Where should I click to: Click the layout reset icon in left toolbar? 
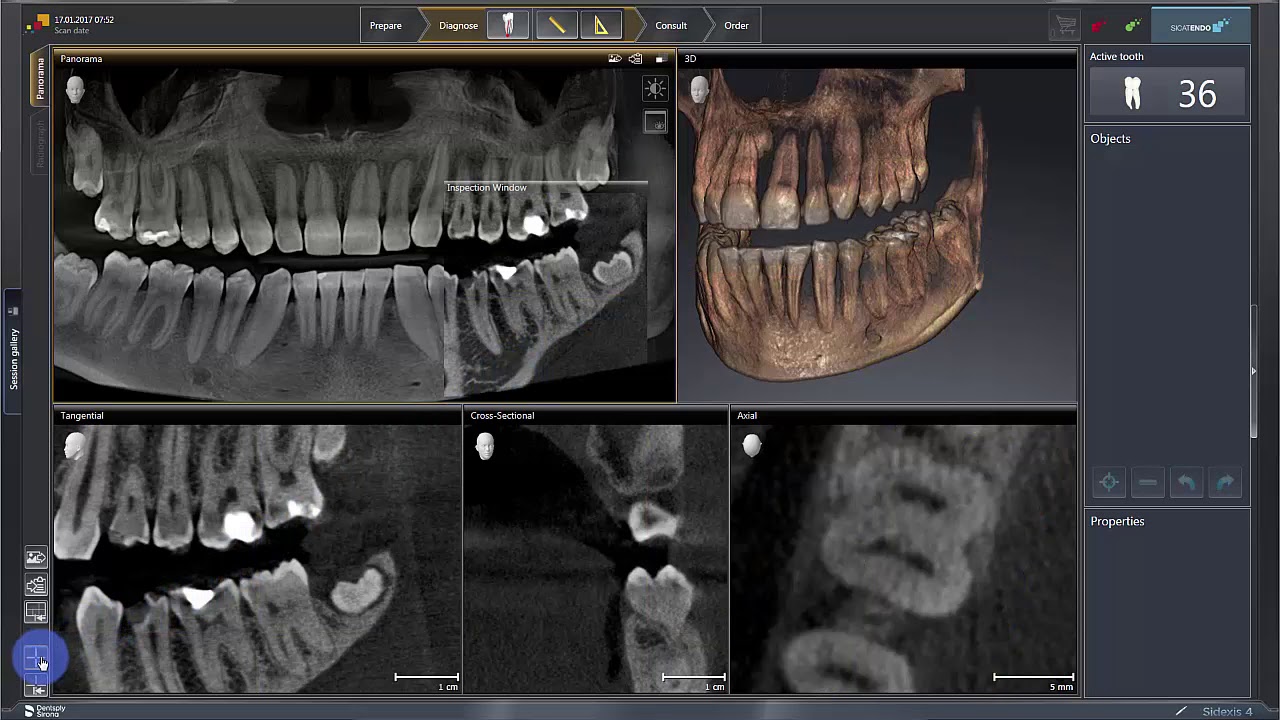(x=36, y=612)
